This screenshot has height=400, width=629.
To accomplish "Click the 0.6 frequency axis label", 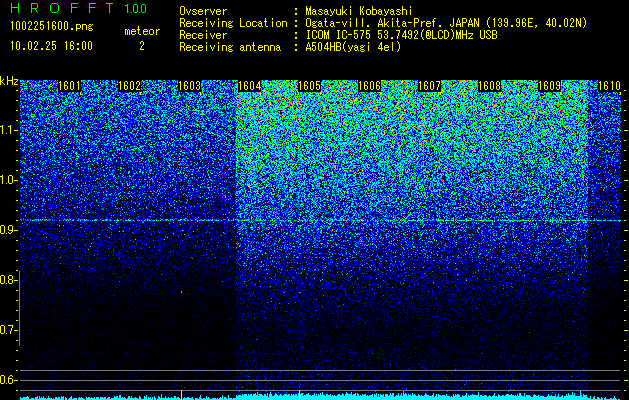I will pos(8,380).
